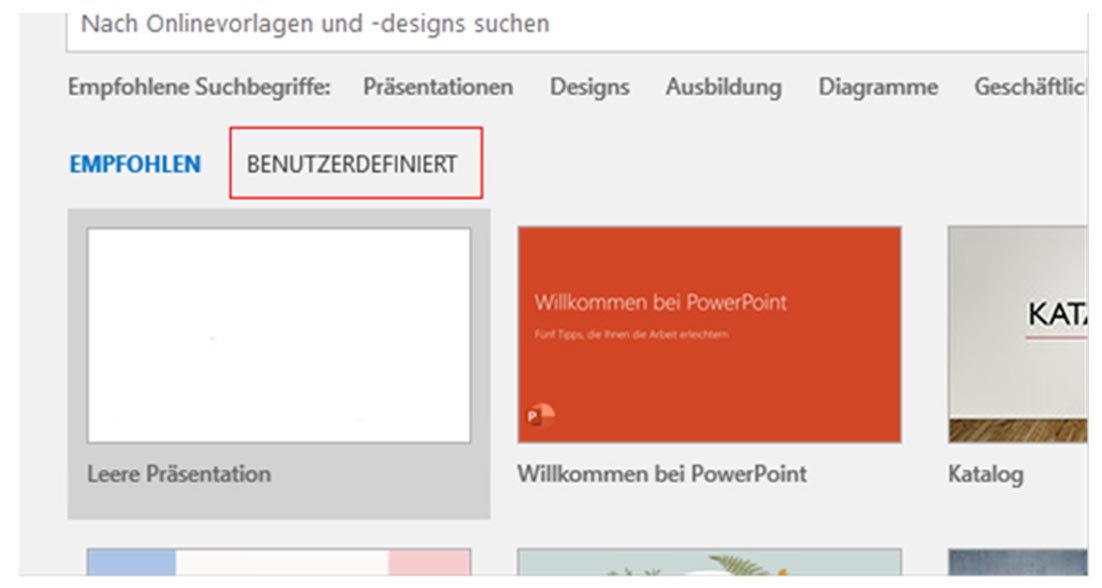Open the BENUTZERDEFINIERT tab

(351, 164)
